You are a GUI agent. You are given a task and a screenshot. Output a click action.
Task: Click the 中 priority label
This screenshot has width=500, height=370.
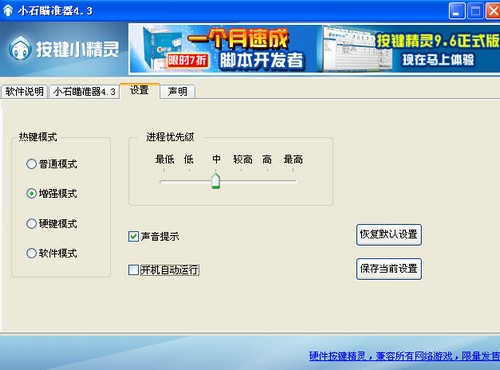coord(216,159)
